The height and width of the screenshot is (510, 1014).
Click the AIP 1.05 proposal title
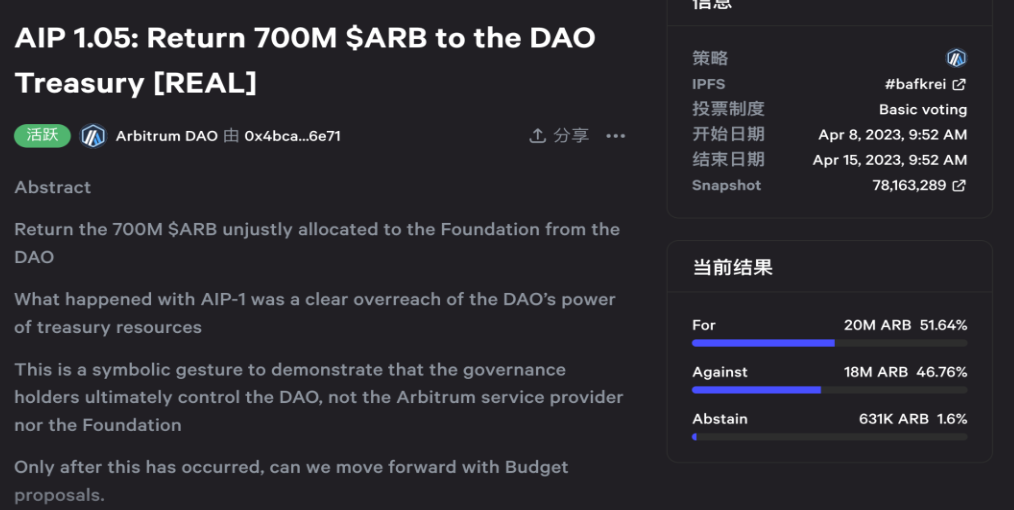305,60
